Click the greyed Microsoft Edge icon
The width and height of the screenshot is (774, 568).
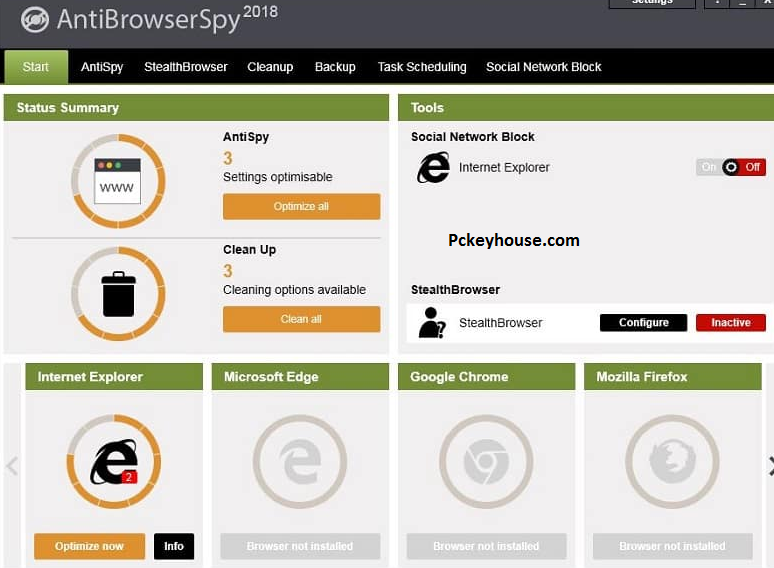pos(300,462)
